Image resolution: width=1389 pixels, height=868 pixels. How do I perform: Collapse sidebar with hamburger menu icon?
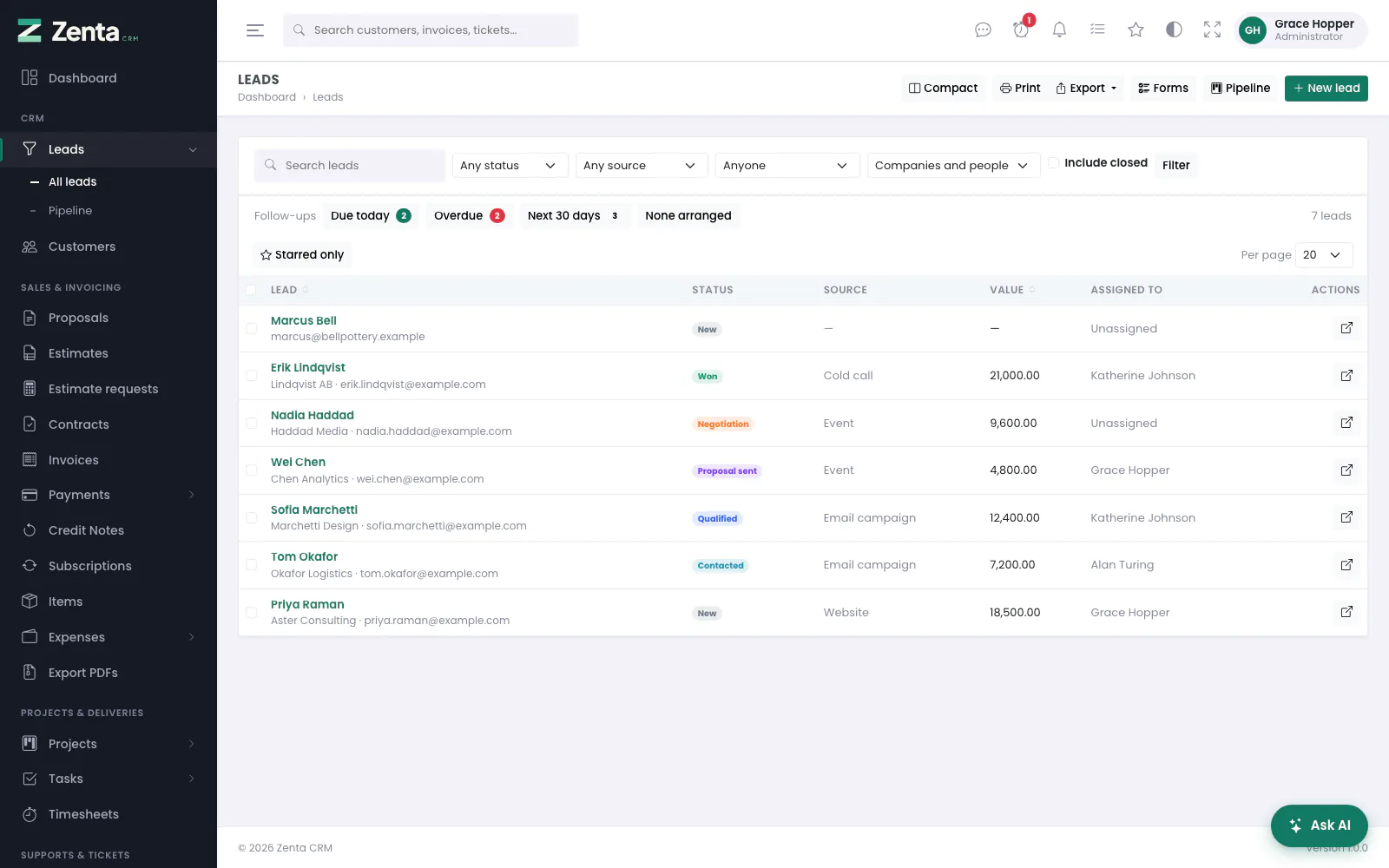[255, 30]
